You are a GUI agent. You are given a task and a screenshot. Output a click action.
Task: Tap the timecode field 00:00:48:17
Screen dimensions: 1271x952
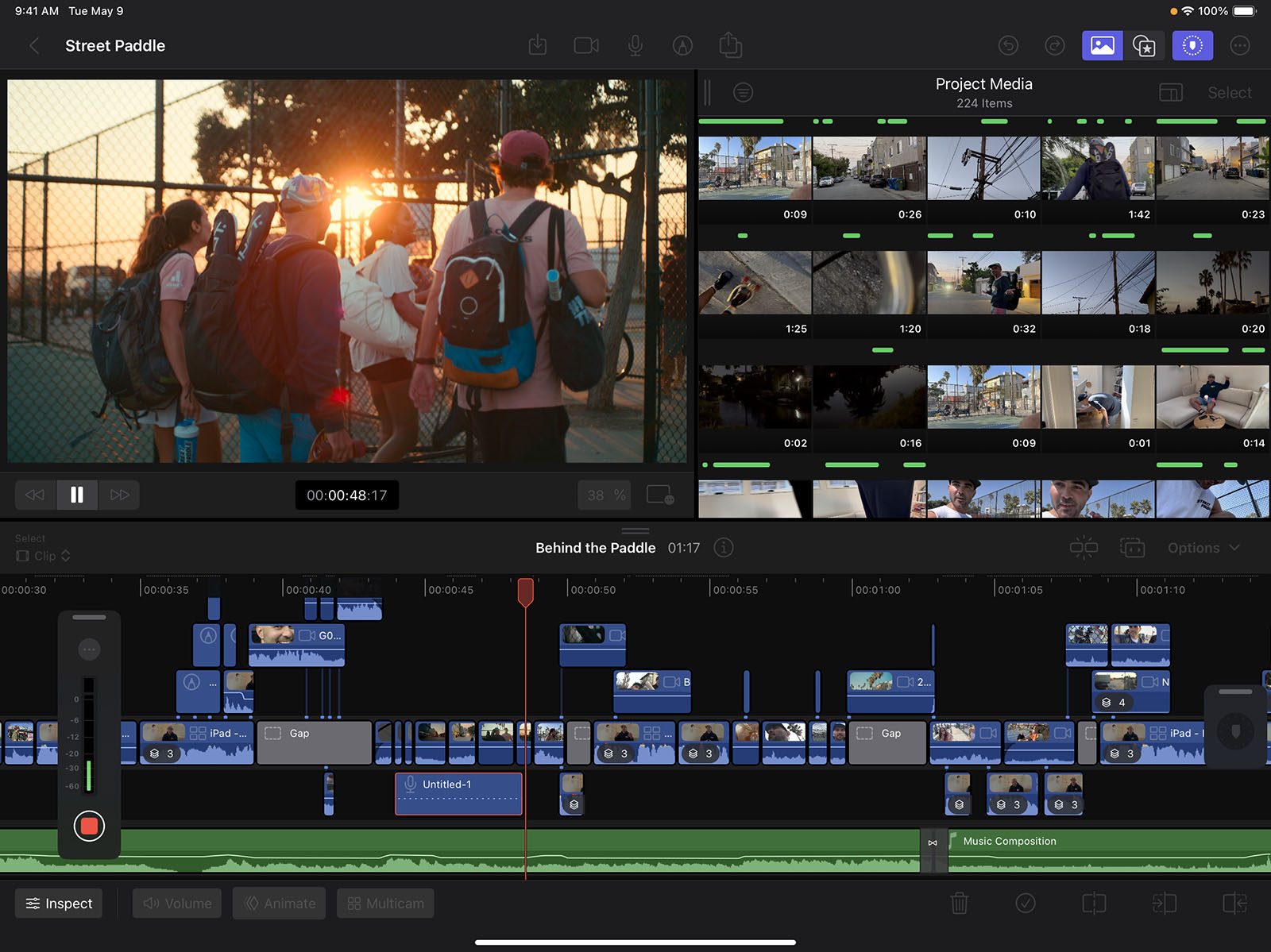coord(347,495)
